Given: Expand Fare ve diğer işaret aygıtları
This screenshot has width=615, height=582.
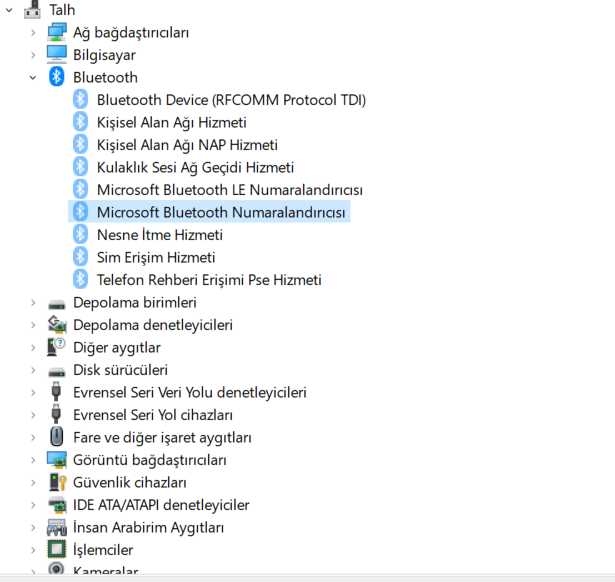Looking at the screenshot, I should (x=33, y=438).
